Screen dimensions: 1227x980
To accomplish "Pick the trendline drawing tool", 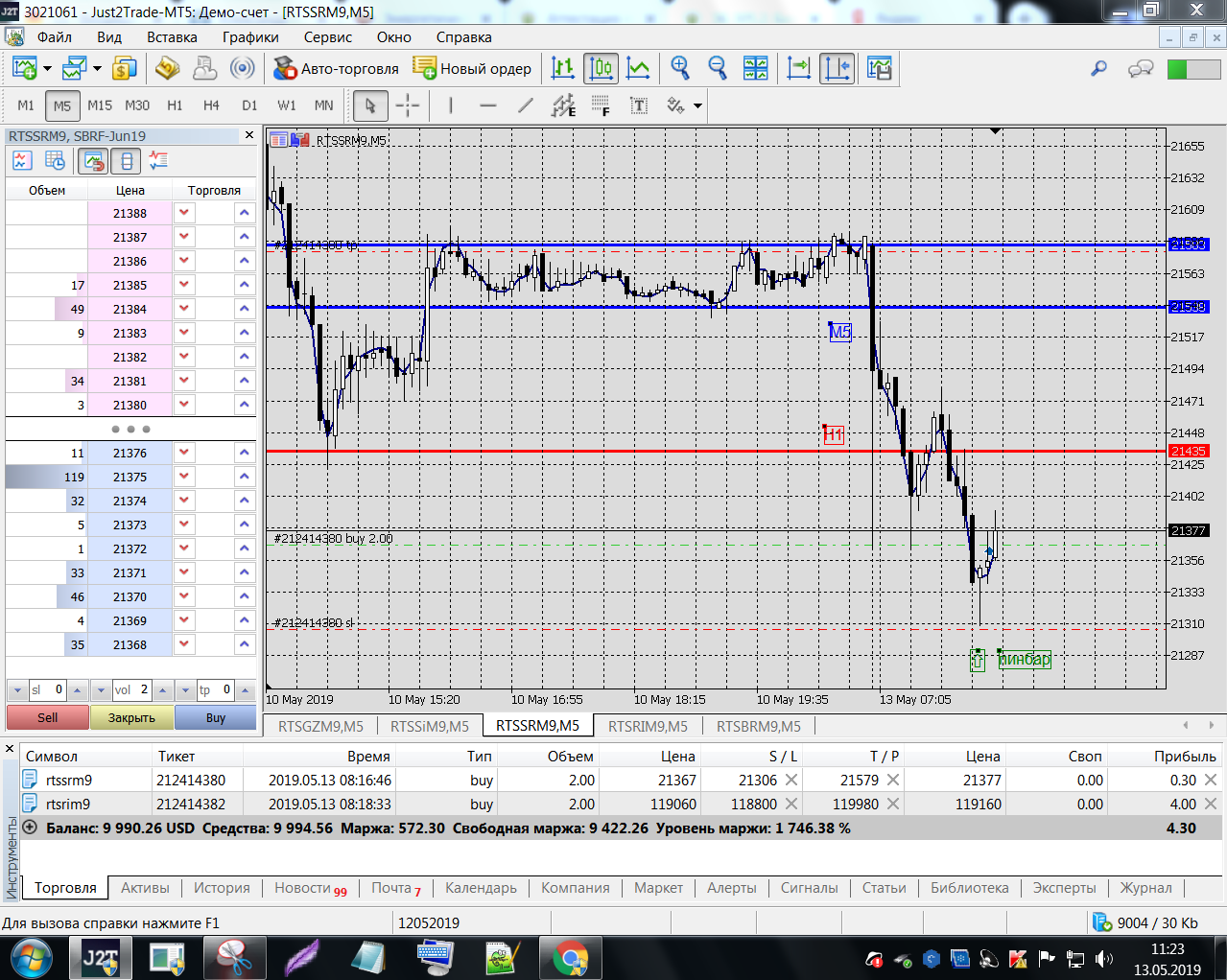I will (x=525, y=105).
